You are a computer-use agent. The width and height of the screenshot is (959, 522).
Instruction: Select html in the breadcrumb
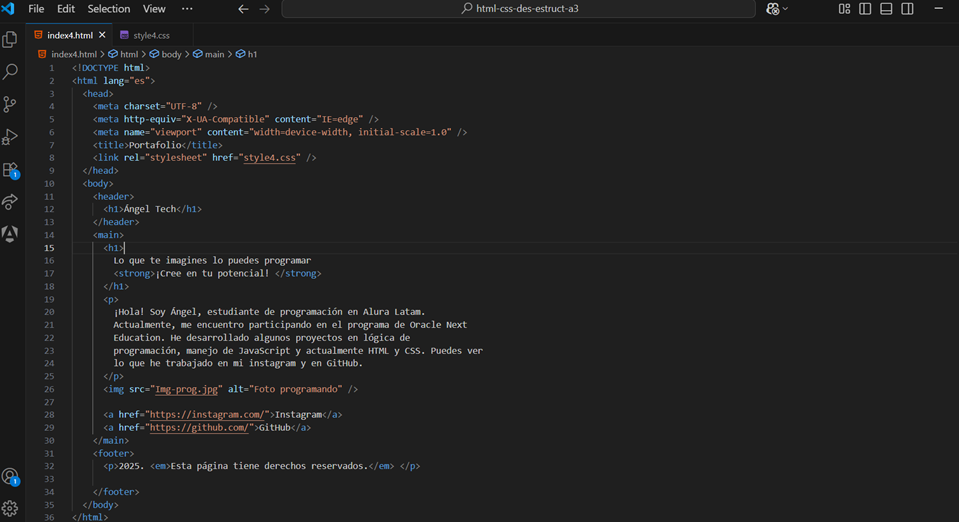(x=129, y=54)
